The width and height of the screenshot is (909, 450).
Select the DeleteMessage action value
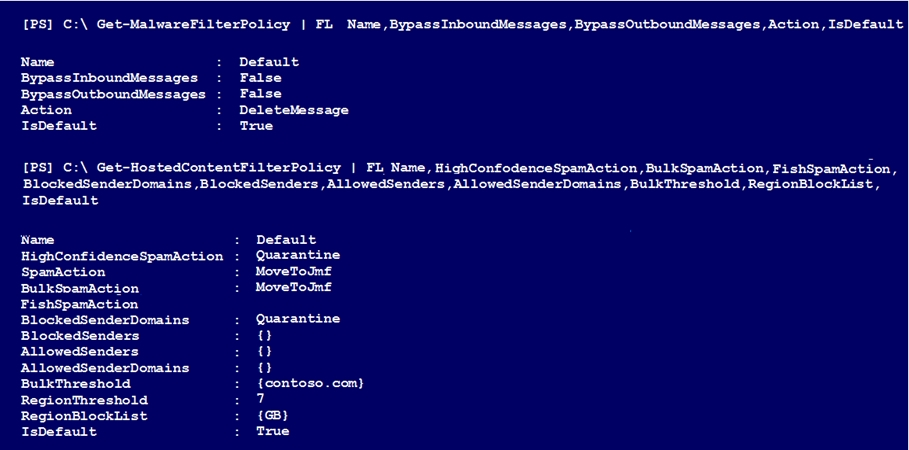294,110
